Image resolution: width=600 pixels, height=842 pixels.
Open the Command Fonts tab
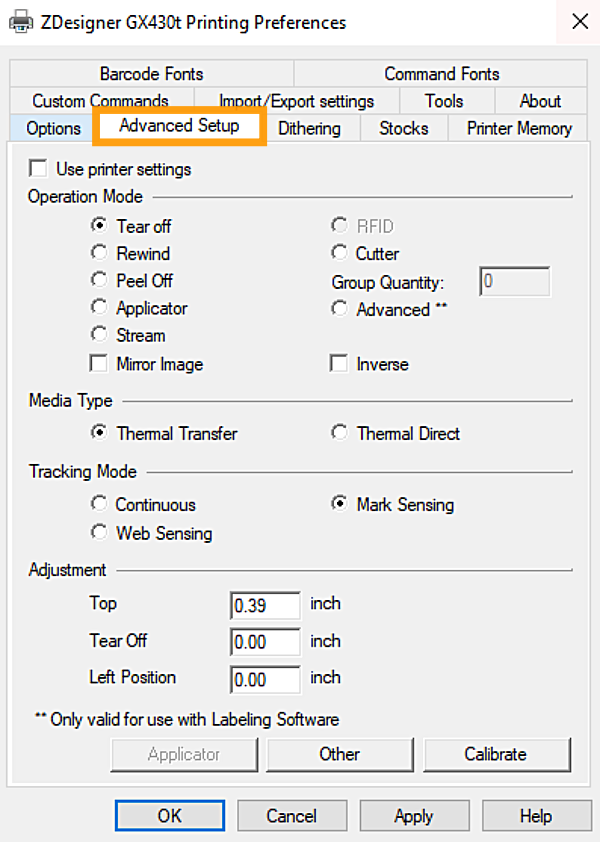(x=442, y=74)
